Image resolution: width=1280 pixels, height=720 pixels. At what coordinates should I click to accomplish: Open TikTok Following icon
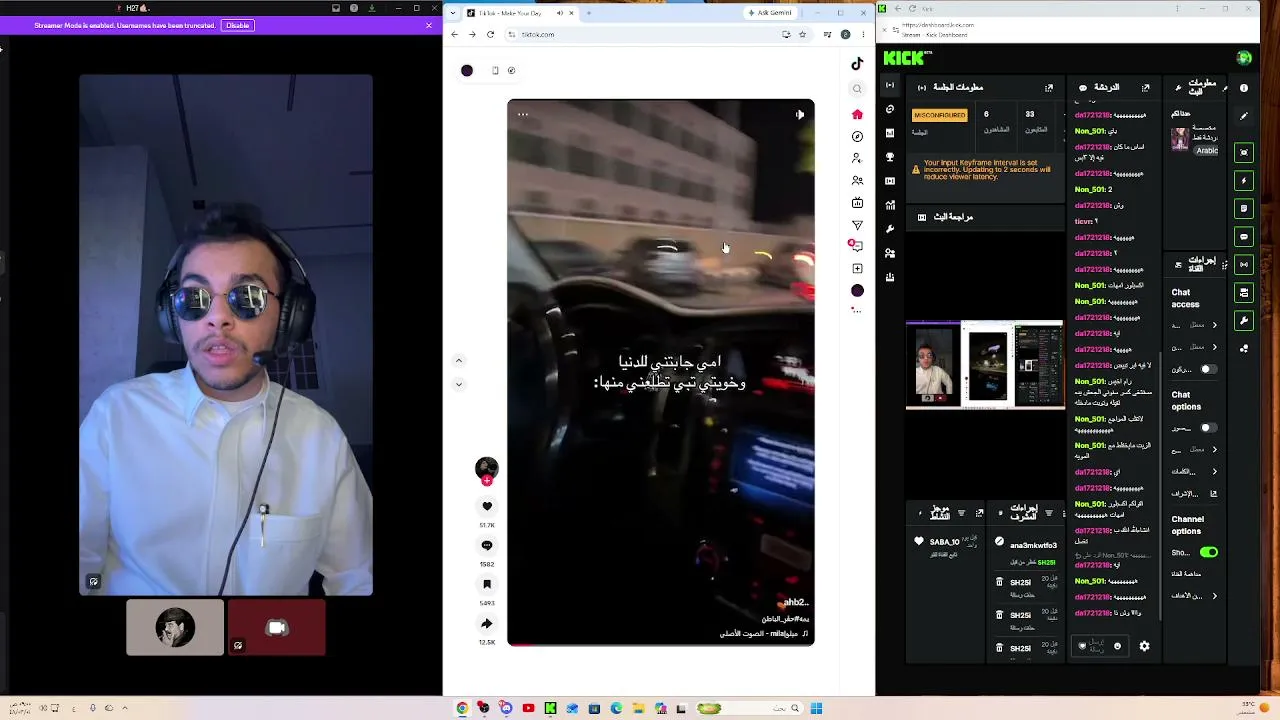857,158
